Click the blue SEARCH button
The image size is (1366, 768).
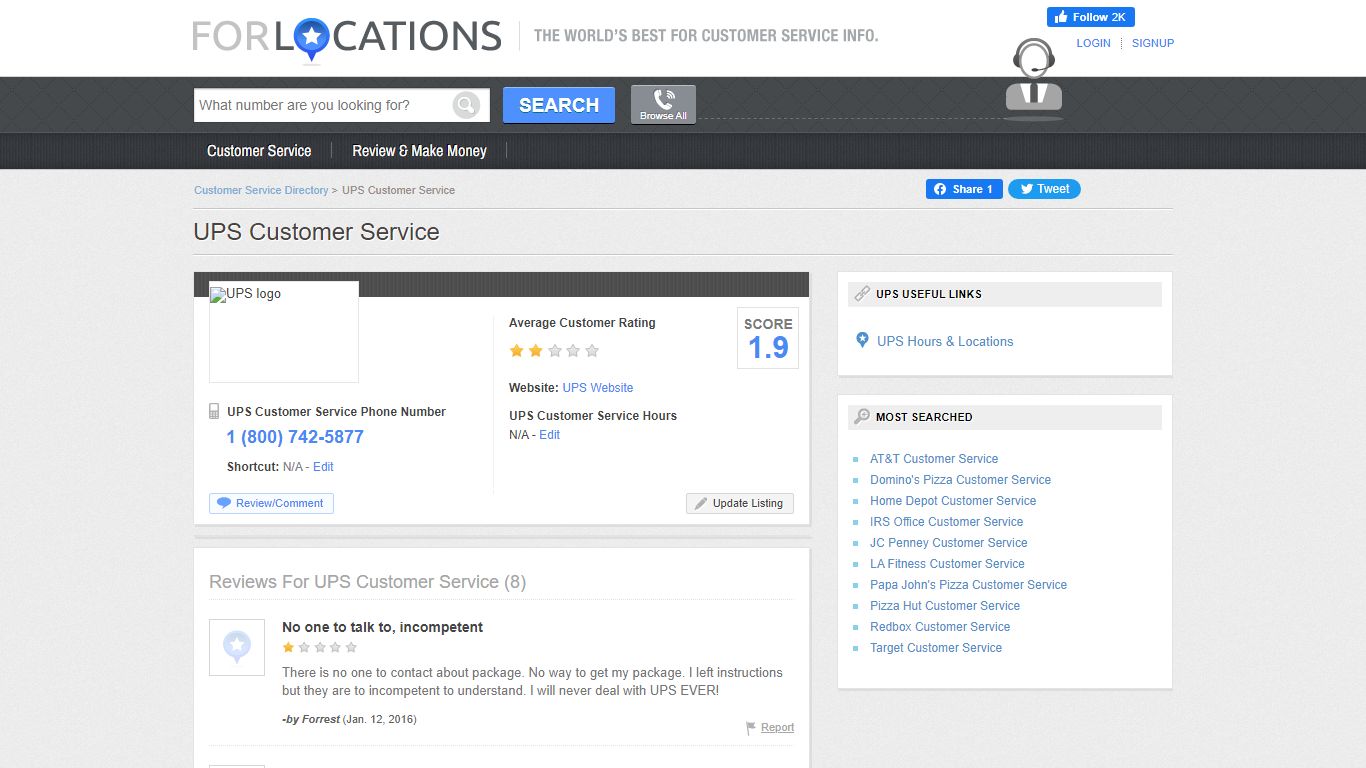(559, 105)
